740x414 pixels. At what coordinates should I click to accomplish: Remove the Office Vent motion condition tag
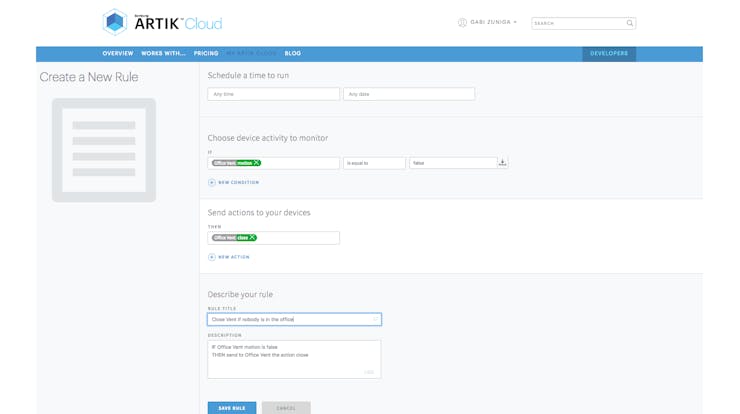point(257,162)
